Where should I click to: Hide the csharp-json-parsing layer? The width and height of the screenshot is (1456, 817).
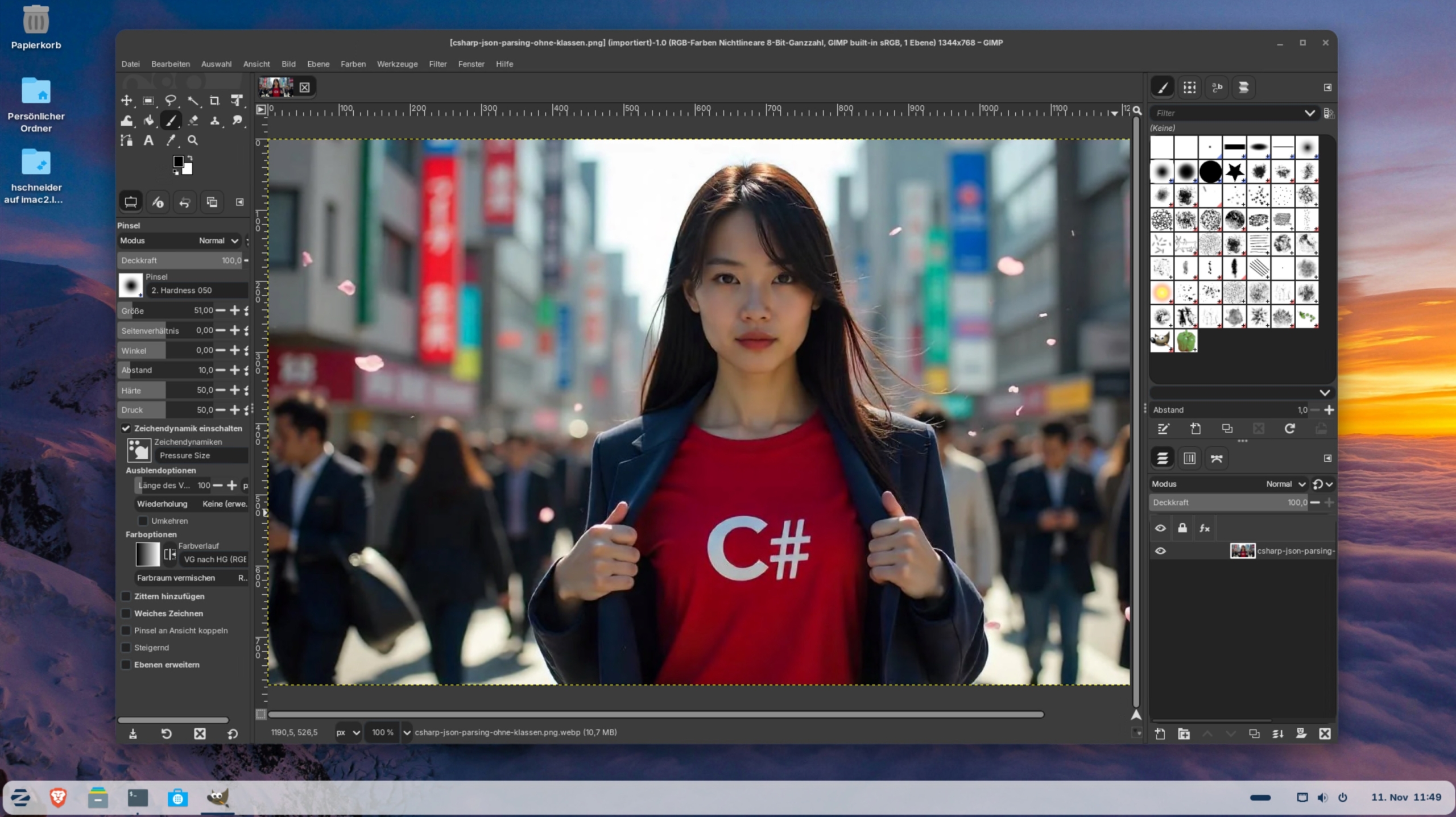click(x=1160, y=551)
